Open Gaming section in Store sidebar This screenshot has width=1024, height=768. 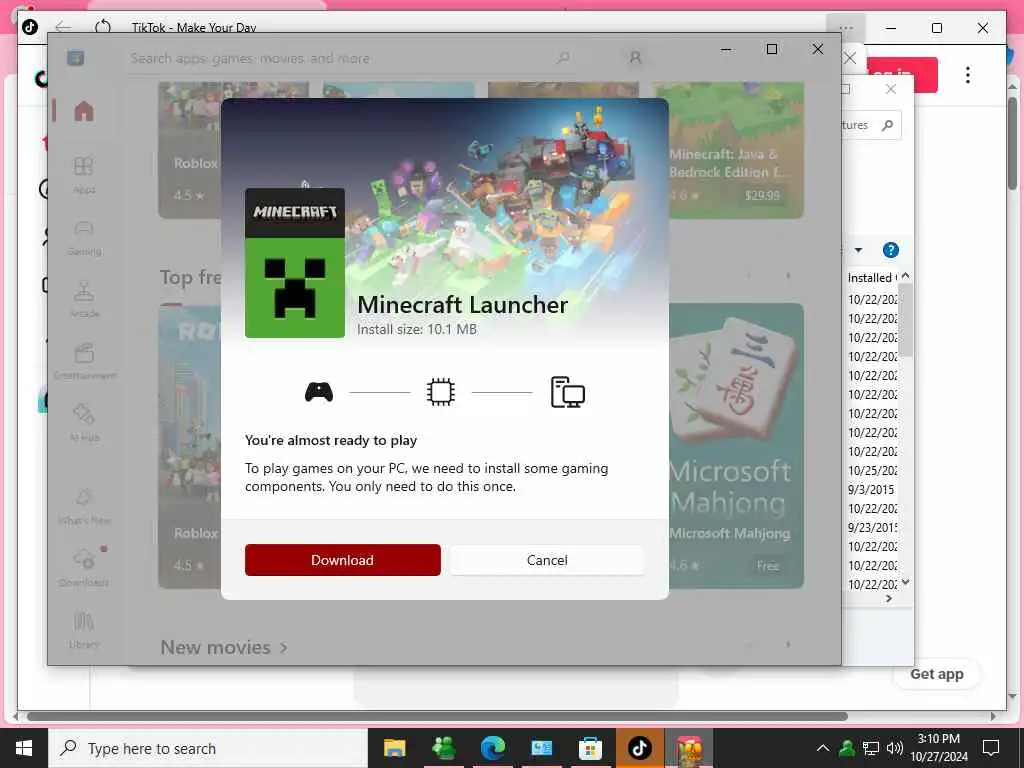[84, 238]
